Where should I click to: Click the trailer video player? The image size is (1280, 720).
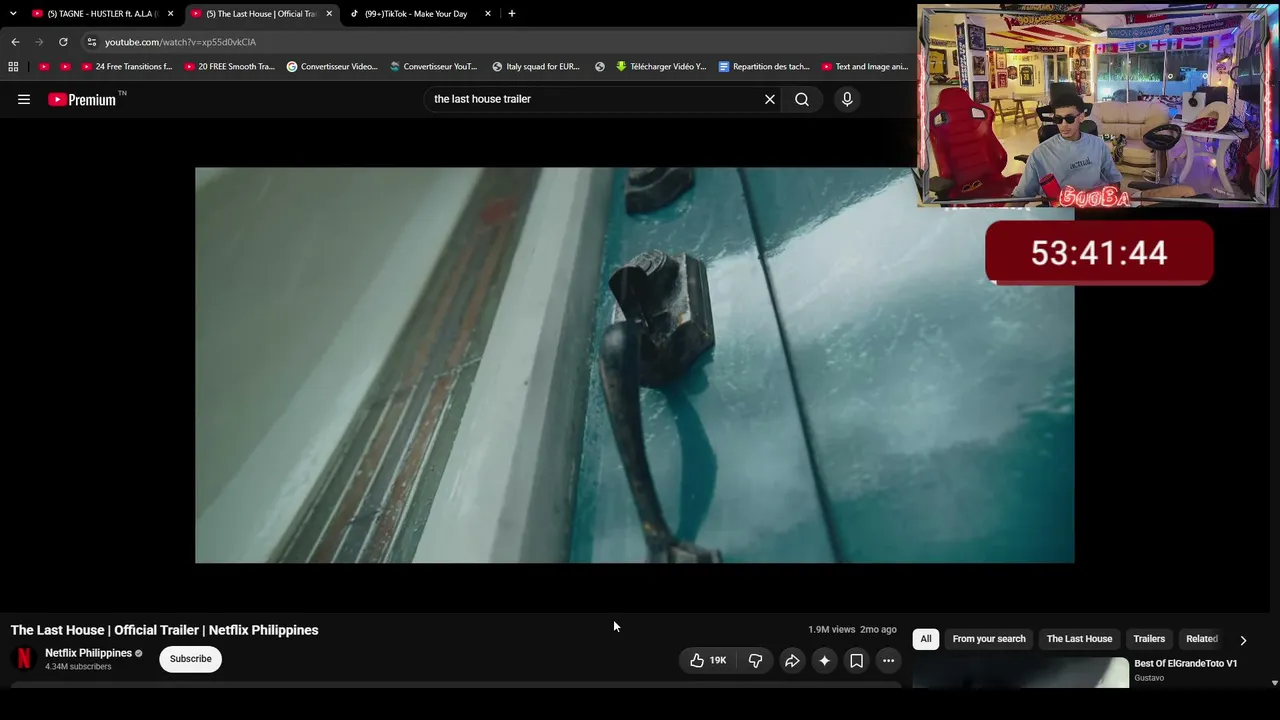coord(634,365)
